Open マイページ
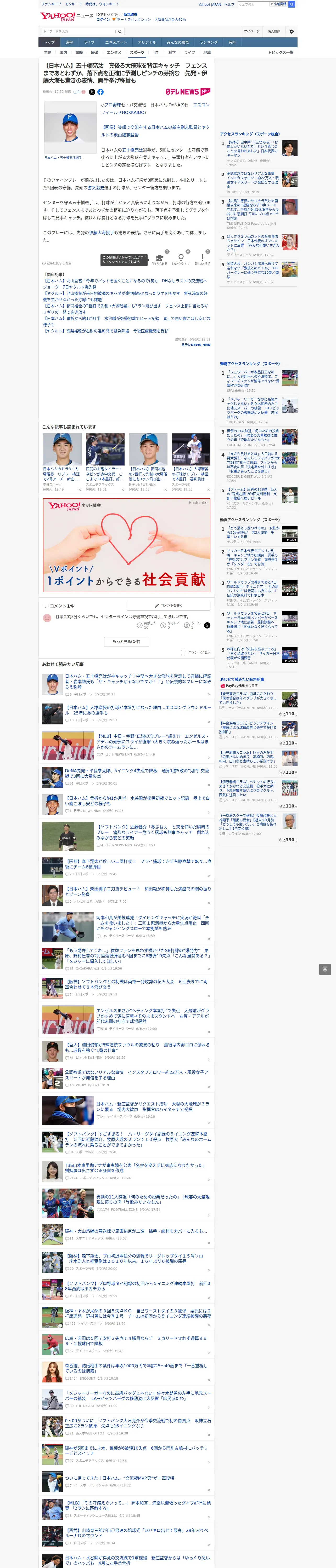The height and width of the screenshot is (1568, 336). [251, 32]
